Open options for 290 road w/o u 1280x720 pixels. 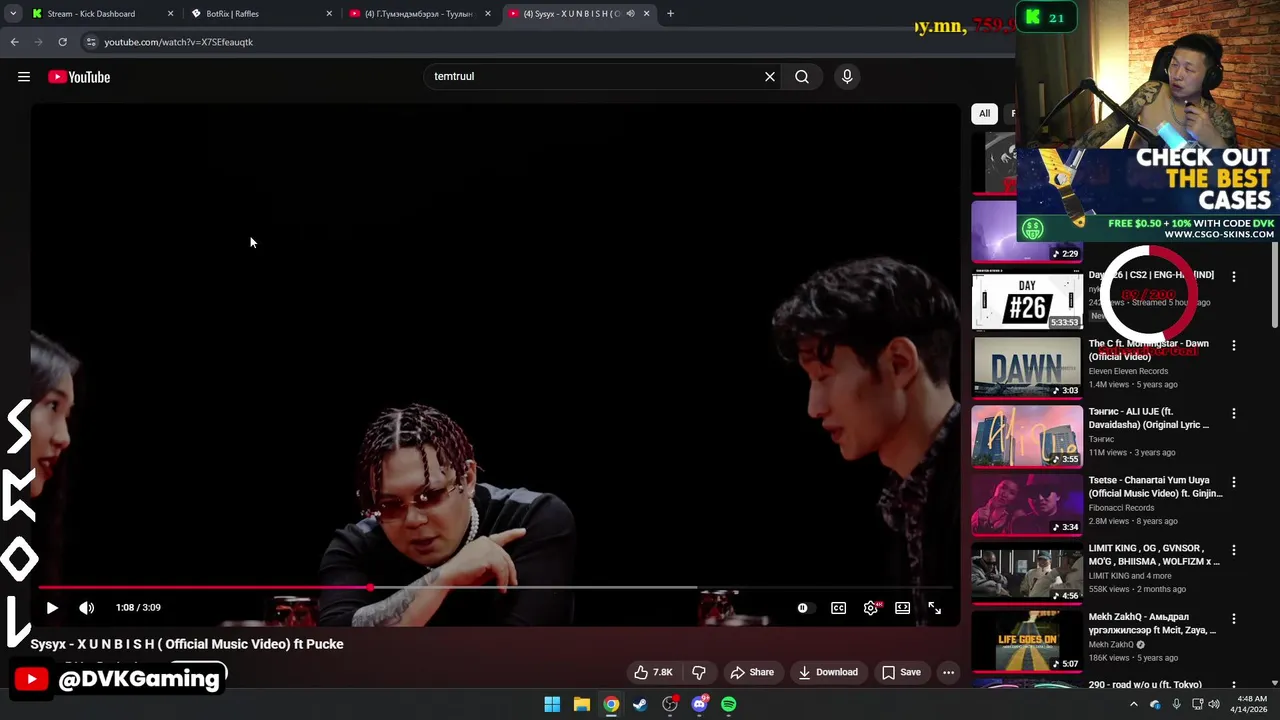[x=1234, y=687]
